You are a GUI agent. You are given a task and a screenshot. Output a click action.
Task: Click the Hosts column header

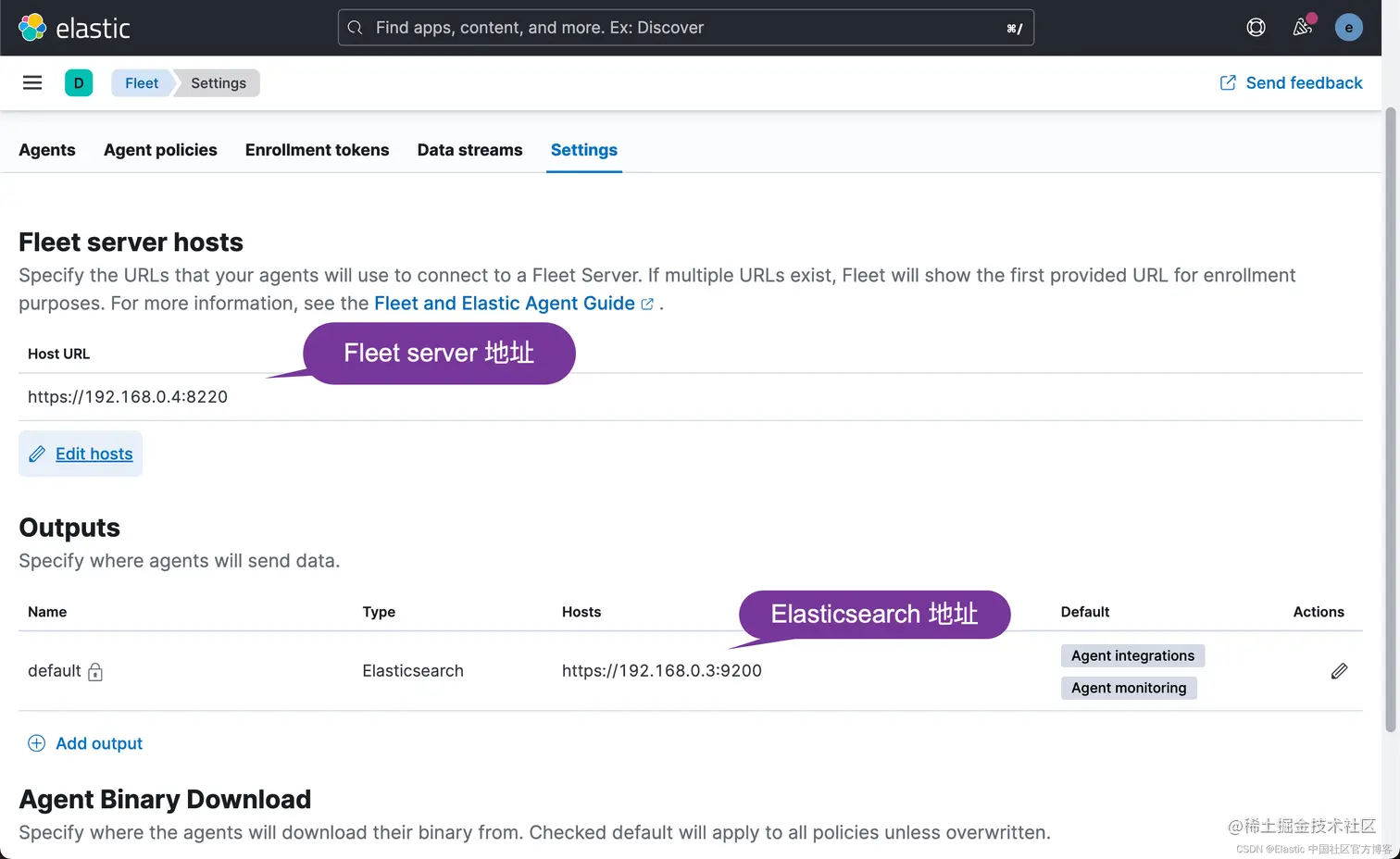[581, 612]
